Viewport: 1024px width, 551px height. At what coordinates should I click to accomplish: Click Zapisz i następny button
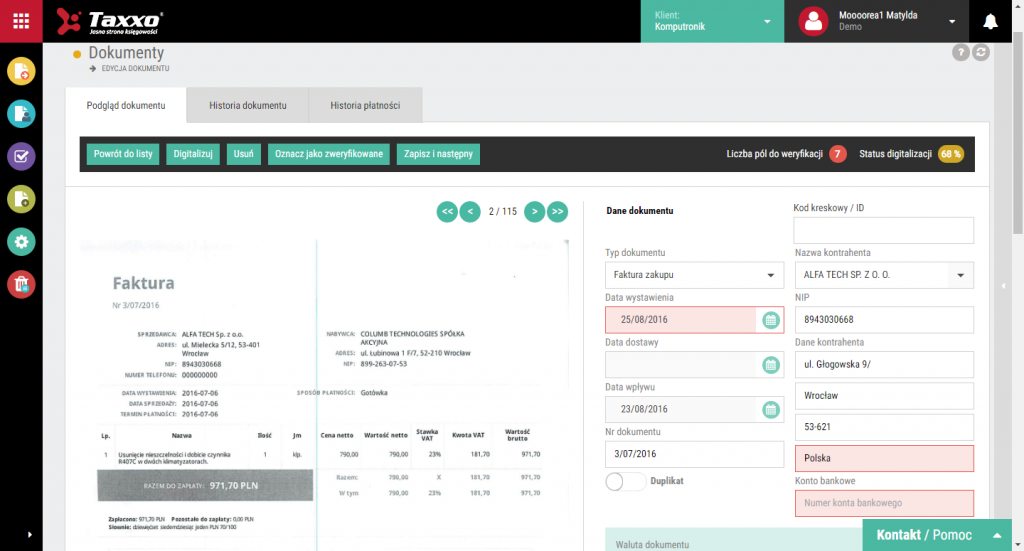pos(438,154)
